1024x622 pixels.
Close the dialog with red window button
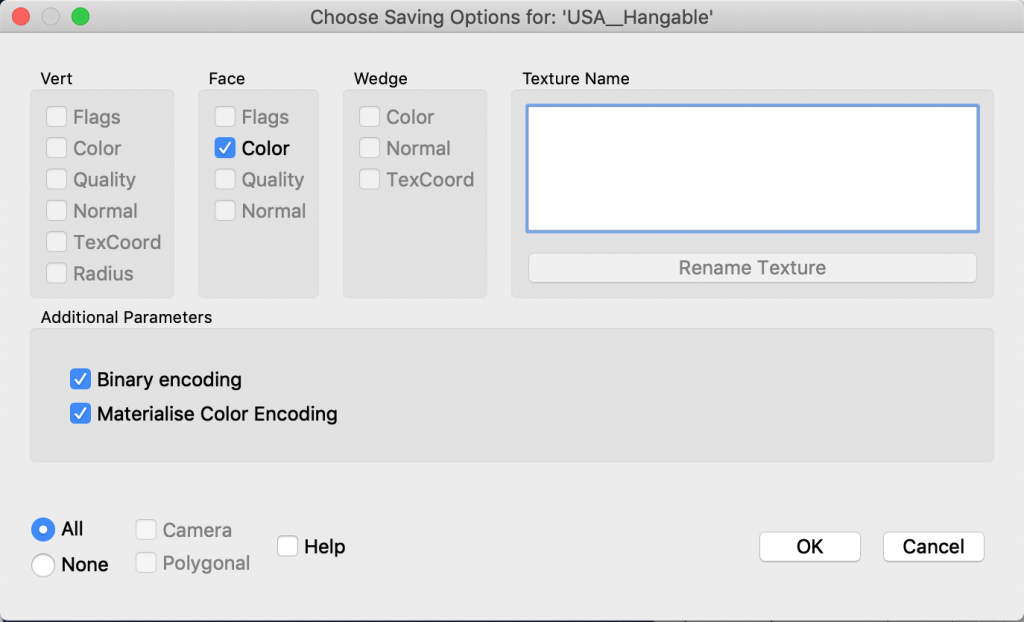pos(21,16)
